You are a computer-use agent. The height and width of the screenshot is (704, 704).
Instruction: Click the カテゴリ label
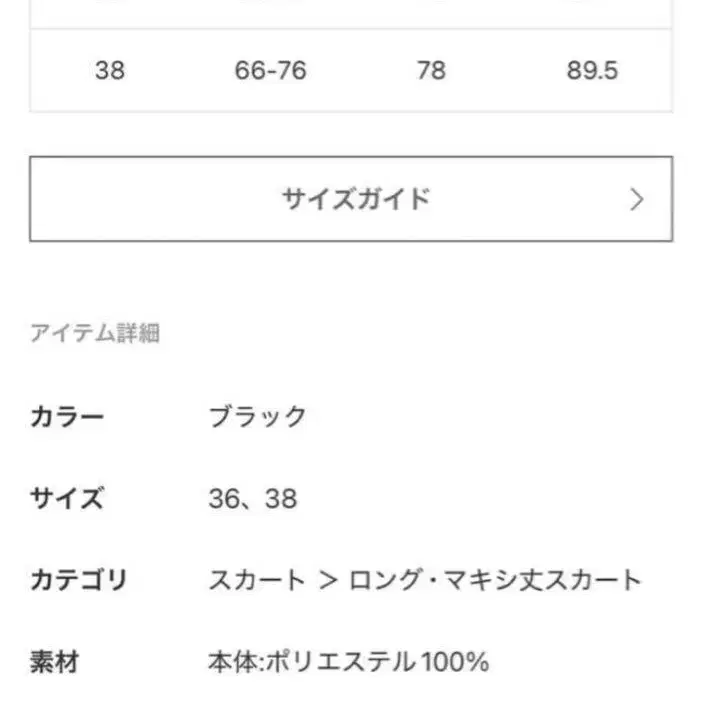click(x=79, y=579)
